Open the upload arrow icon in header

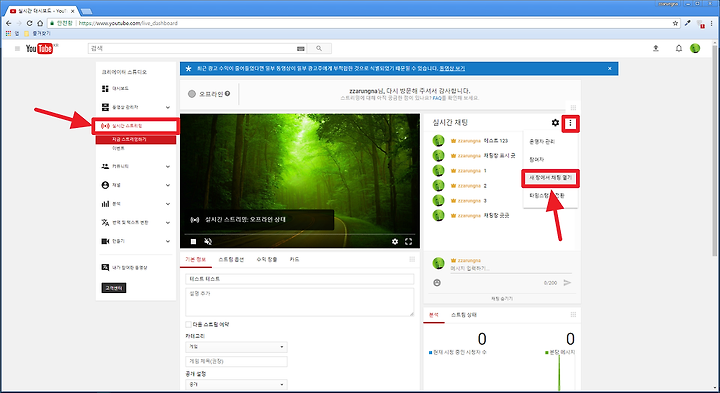[656, 48]
